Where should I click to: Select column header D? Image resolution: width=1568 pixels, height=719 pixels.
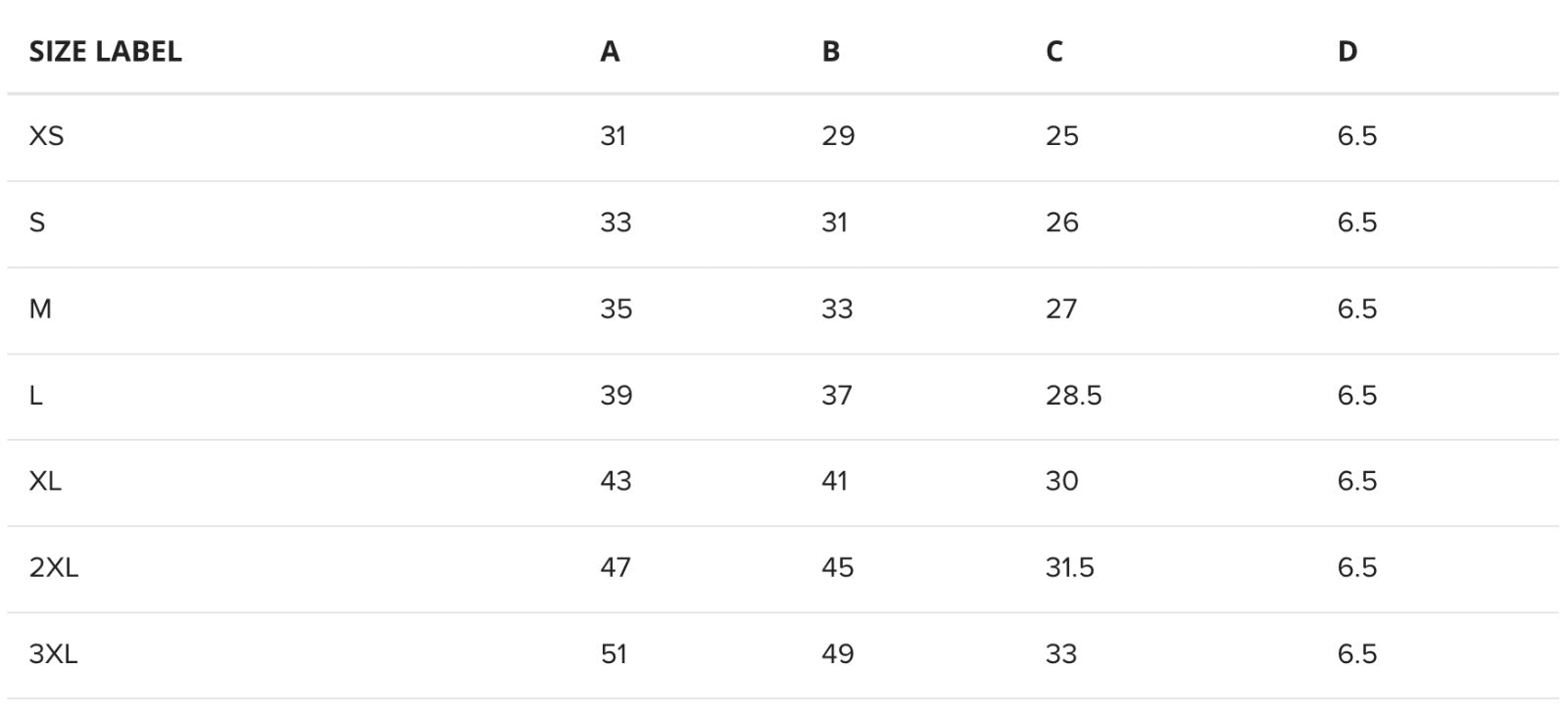[x=1347, y=51]
